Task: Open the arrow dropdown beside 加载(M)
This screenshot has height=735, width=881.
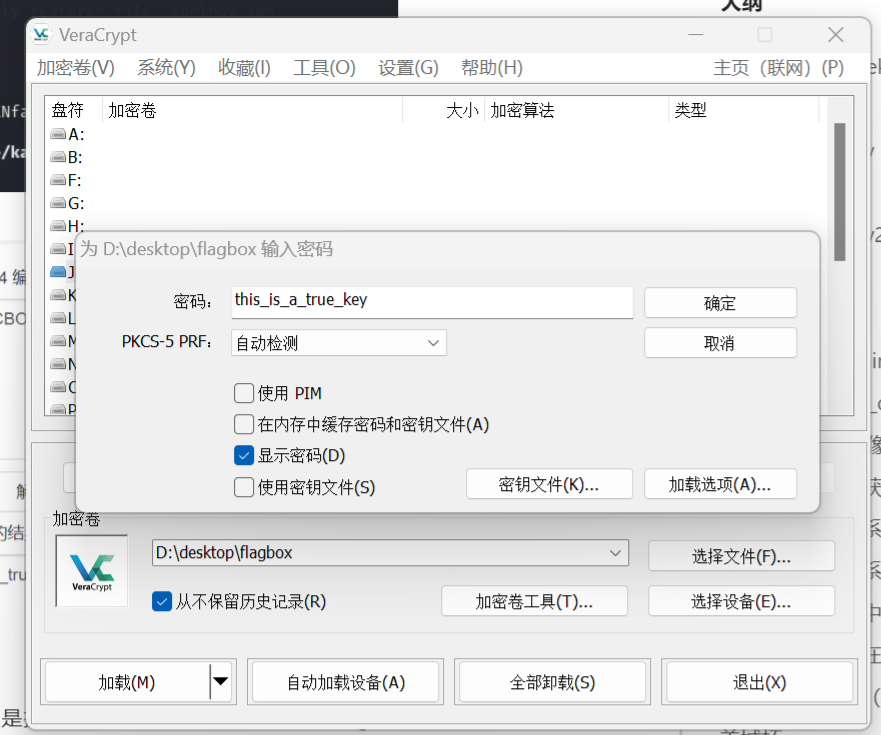Action: click(221, 682)
